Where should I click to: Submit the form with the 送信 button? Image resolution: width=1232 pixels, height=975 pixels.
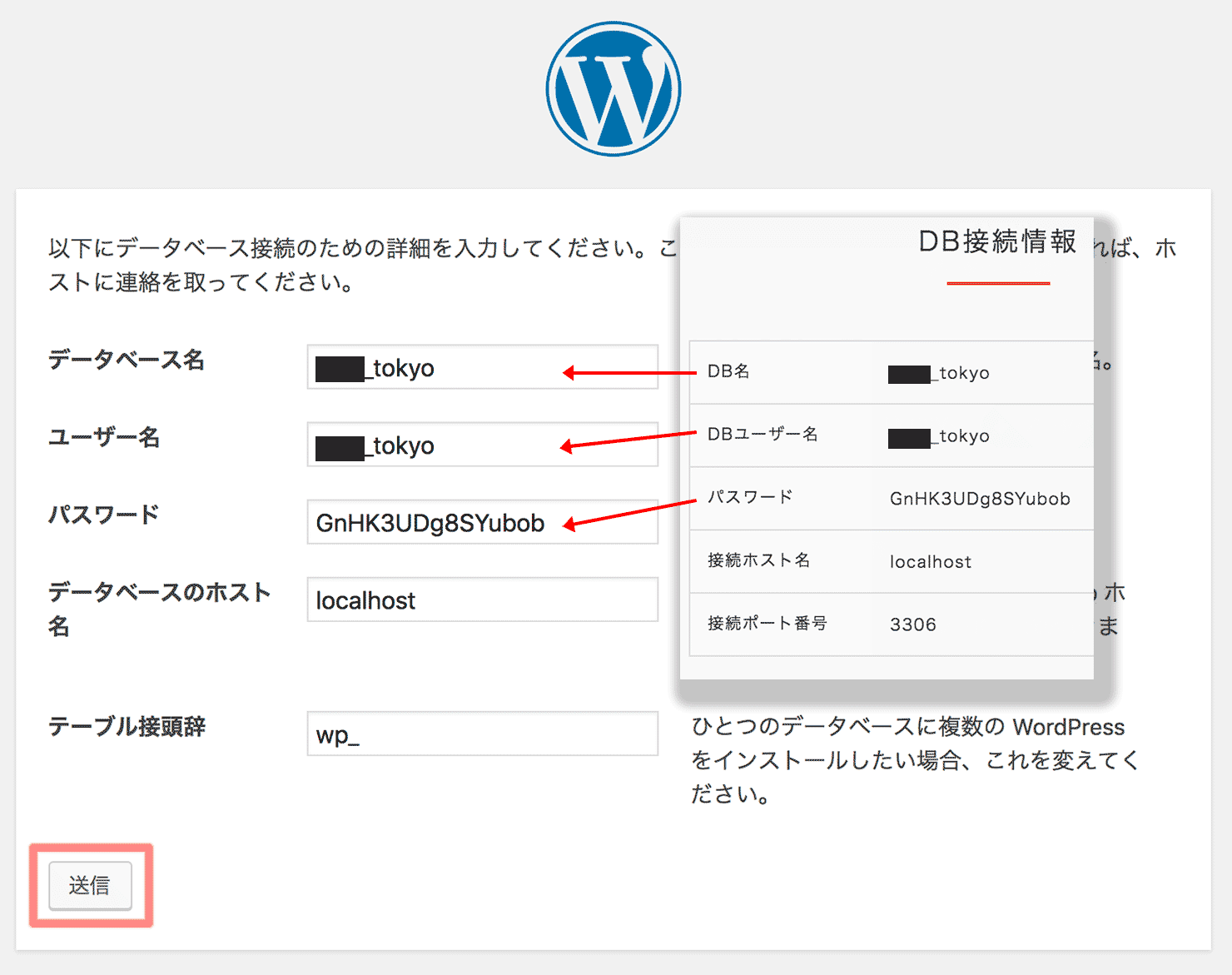click(90, 885)
